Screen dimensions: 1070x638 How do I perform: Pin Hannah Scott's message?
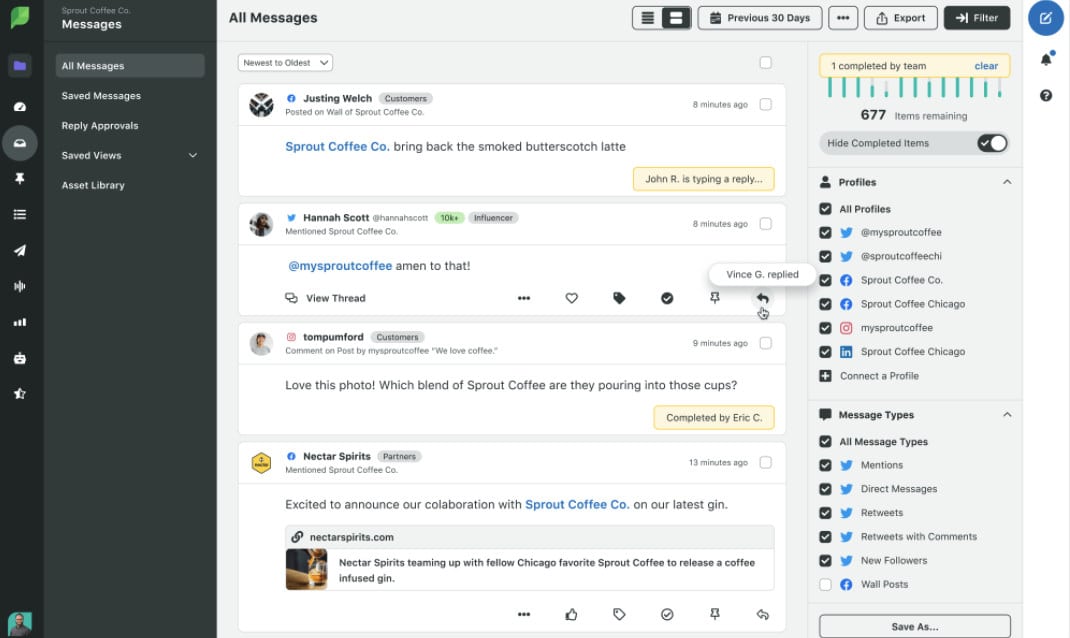(x=714, y=298)
